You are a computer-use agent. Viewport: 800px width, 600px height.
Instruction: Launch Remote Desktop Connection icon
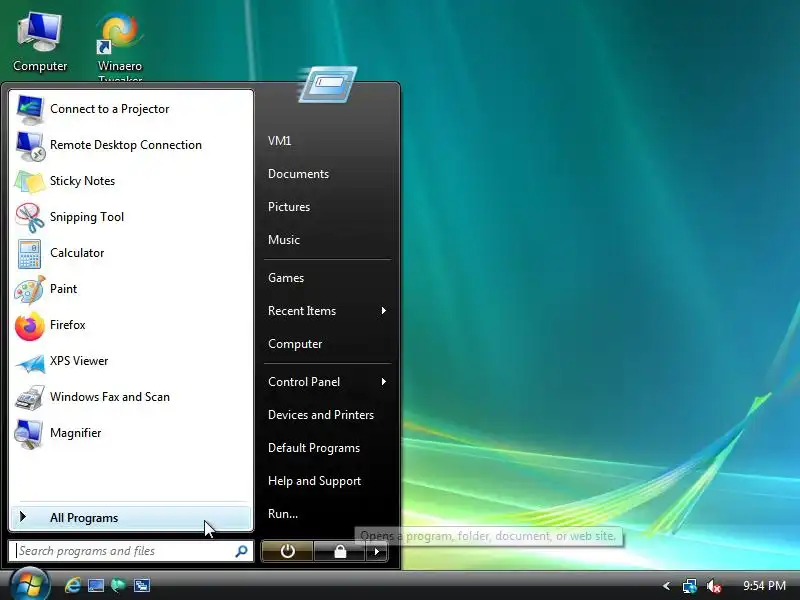pos(30,145)
